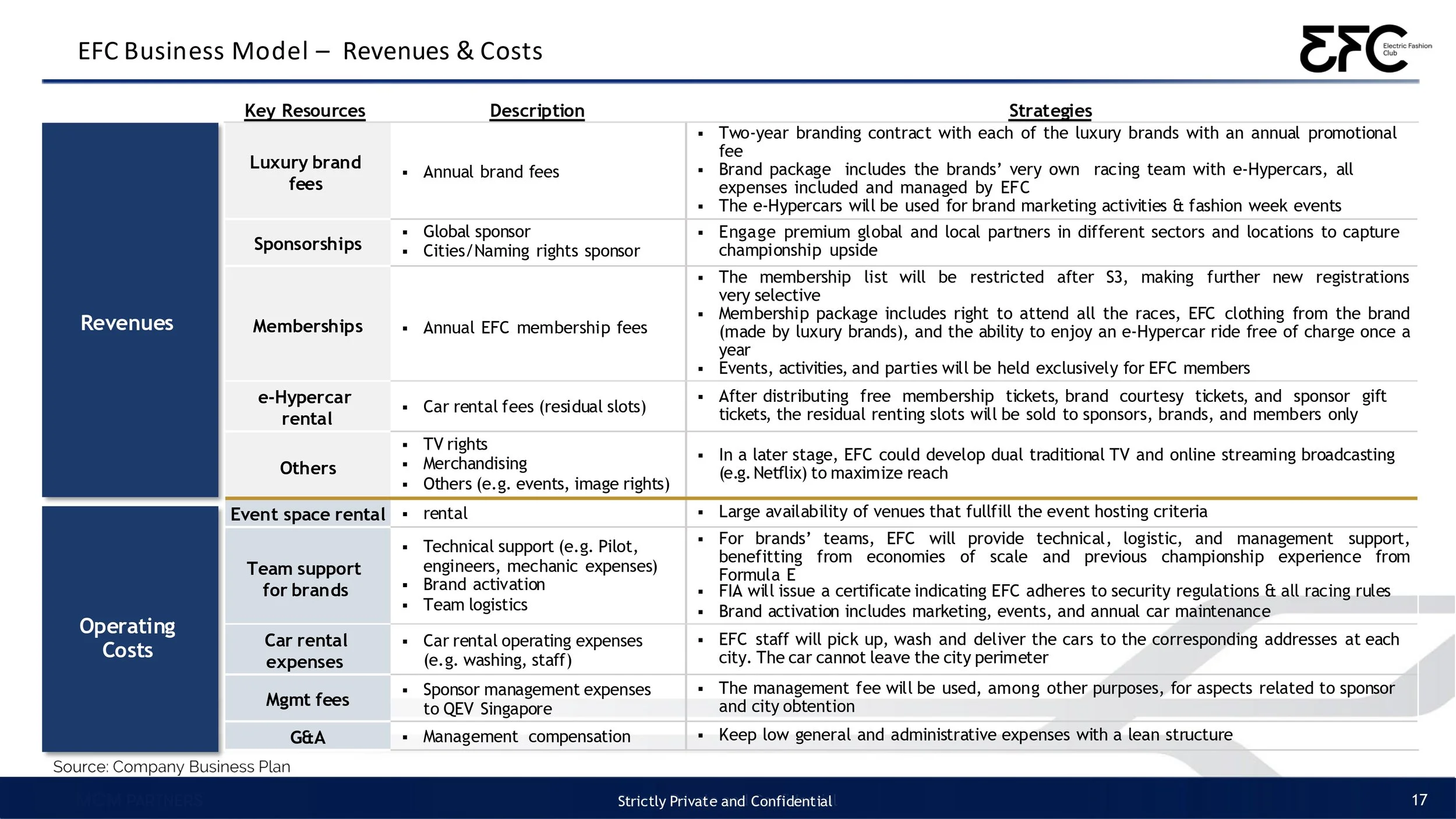Select the Description column header
The image size is (1456, 819).
536,111
